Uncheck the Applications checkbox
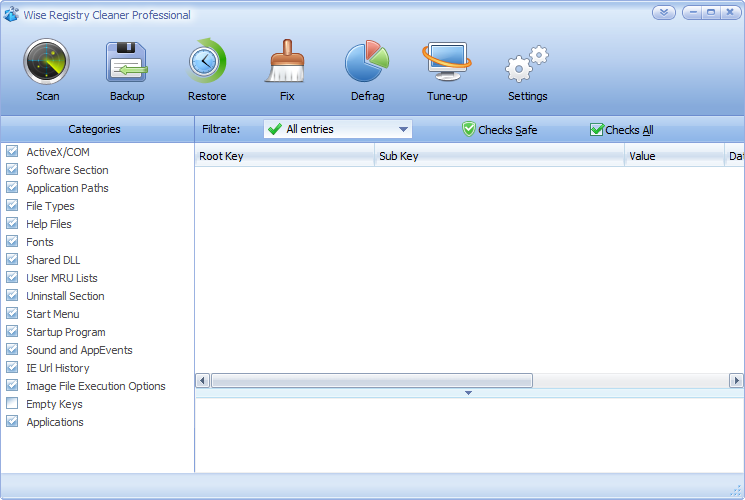This screenshot has width=745, height=500. 12,422
